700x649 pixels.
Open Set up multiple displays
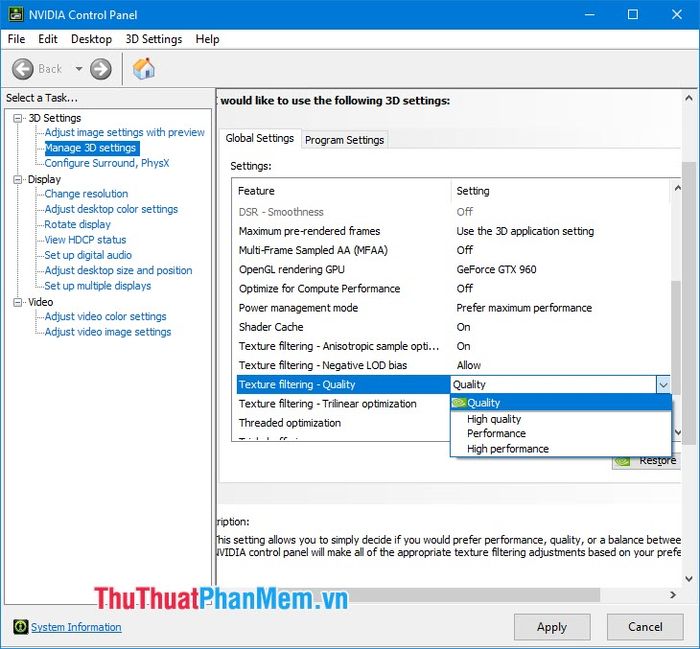(98, 286)
